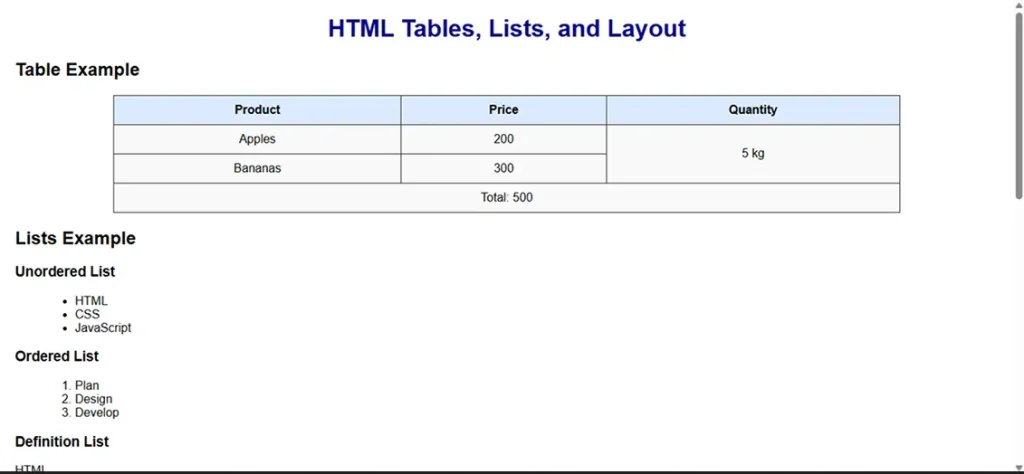This screenshot has height=474, width=1024.
Task: Click the 'Unordered List' subheading
Action: [x=65, y=272]
